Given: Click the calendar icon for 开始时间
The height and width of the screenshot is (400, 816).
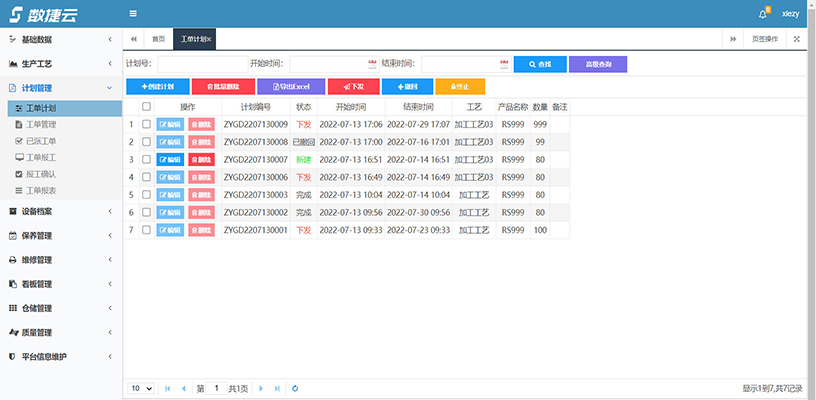Looking at the screenshot, I should click(x=372, y=64).
